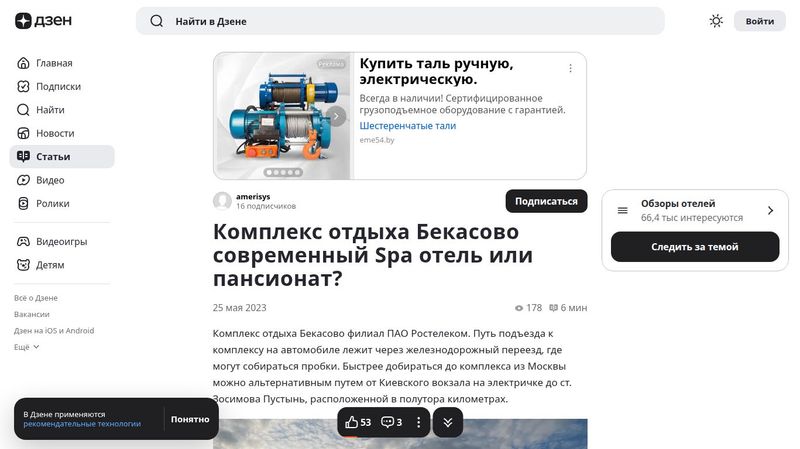
Task: Click the Dzen logo
Action: point(38,21)
